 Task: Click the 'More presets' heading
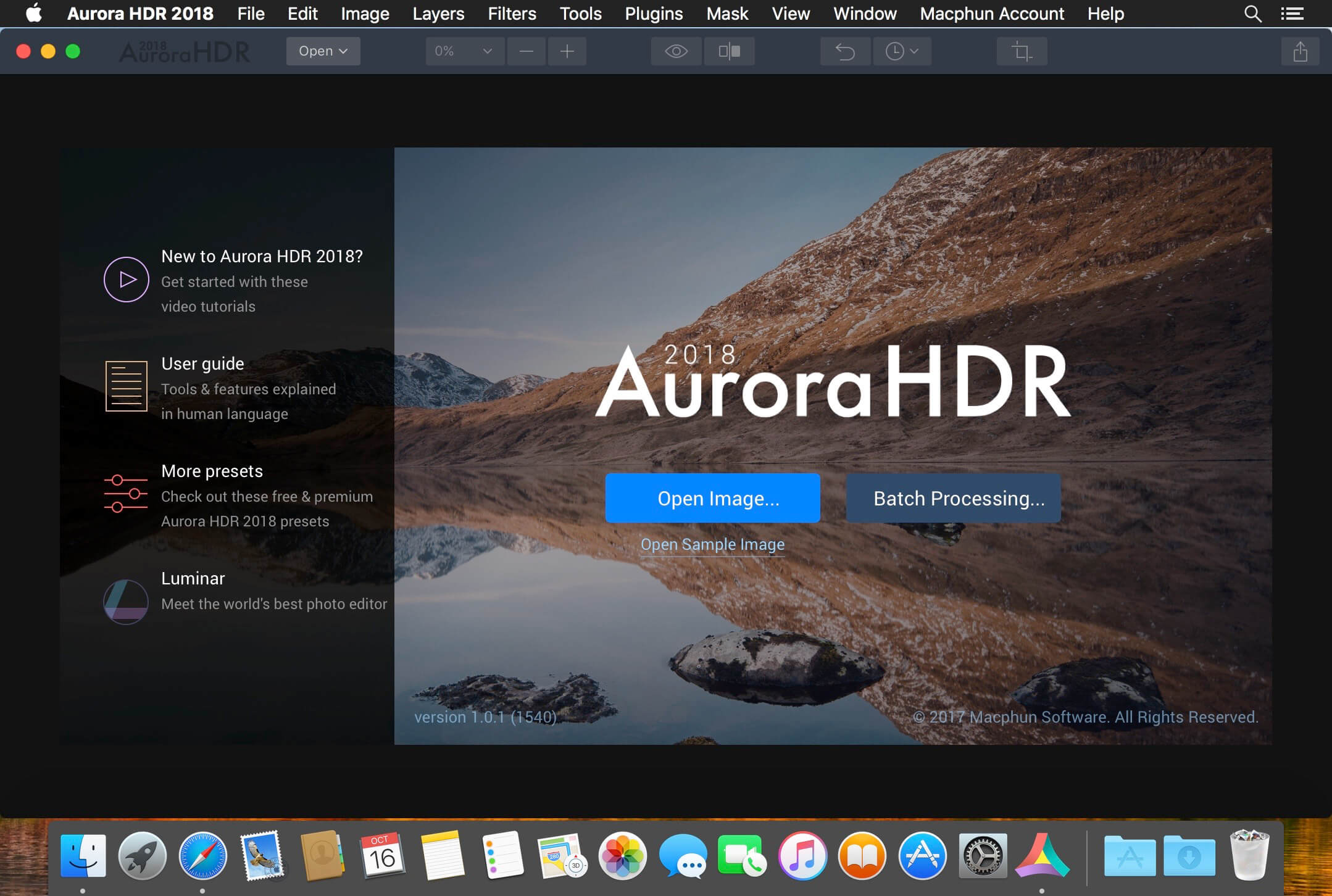(212, 471)
